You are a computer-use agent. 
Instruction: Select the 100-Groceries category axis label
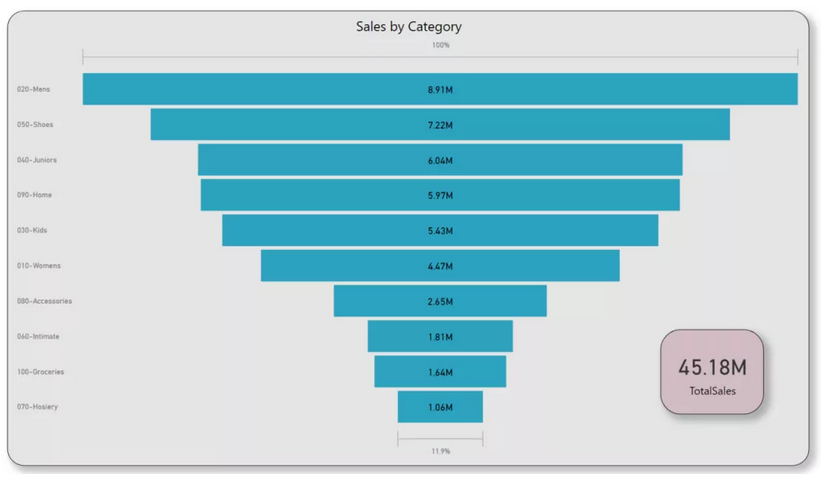[40, 372]
